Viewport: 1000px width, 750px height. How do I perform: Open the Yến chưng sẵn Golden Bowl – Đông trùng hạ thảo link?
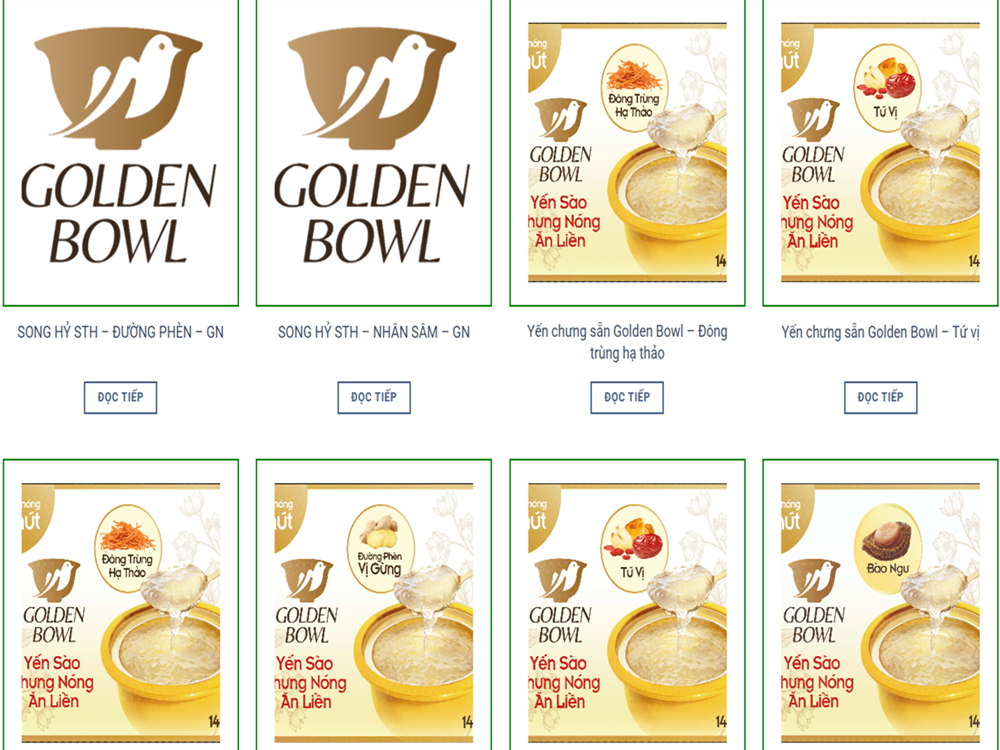pos(627,342)
